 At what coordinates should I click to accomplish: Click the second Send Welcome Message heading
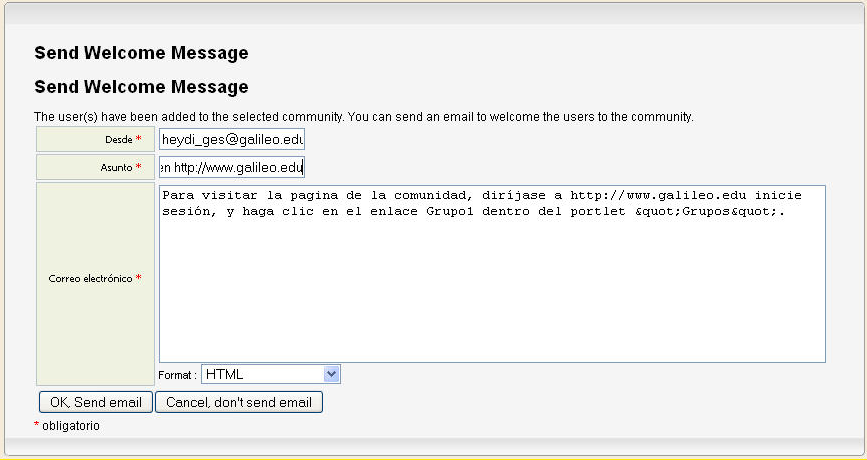pos(141,87)
